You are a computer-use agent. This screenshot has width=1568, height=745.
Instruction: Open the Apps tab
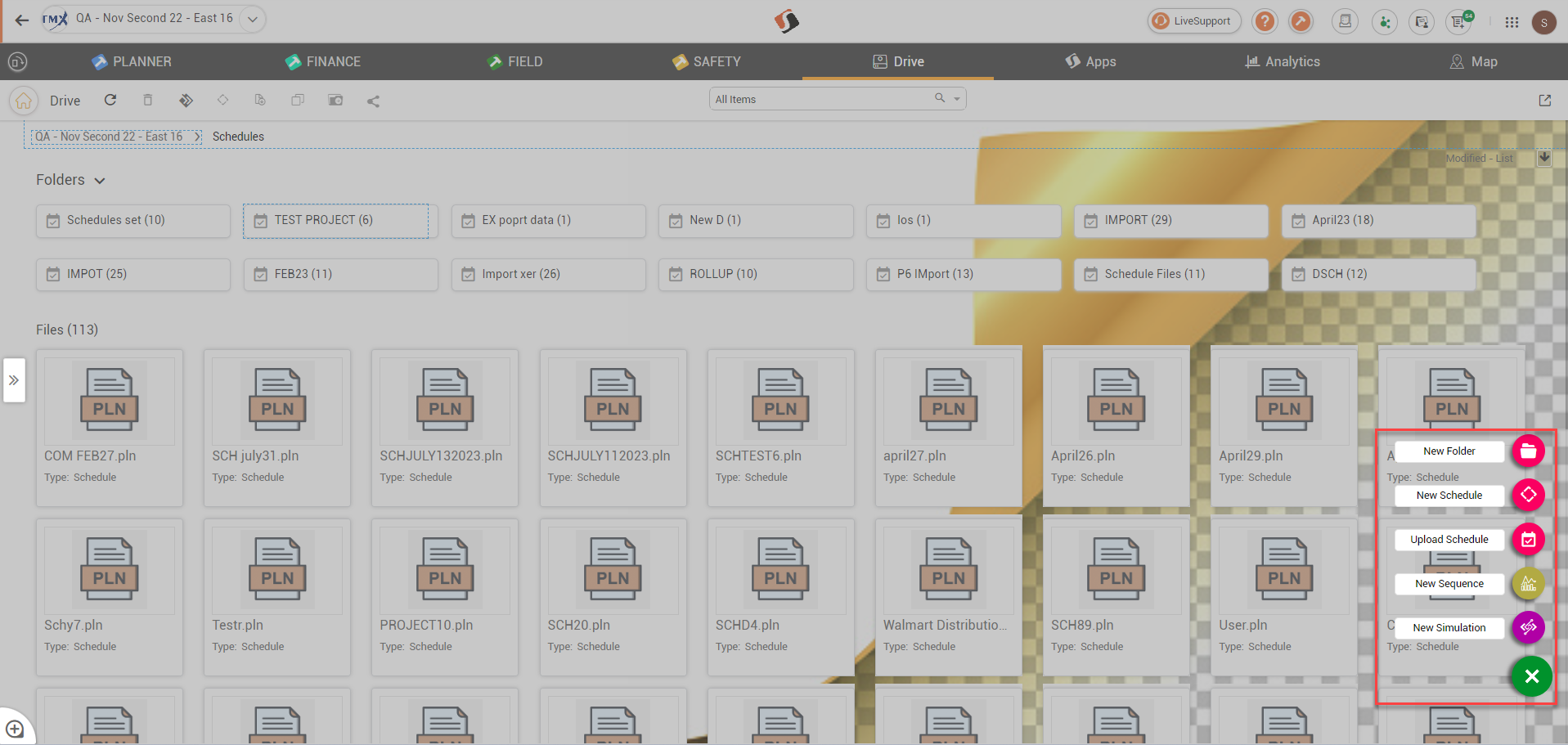tap(1090, 61)
